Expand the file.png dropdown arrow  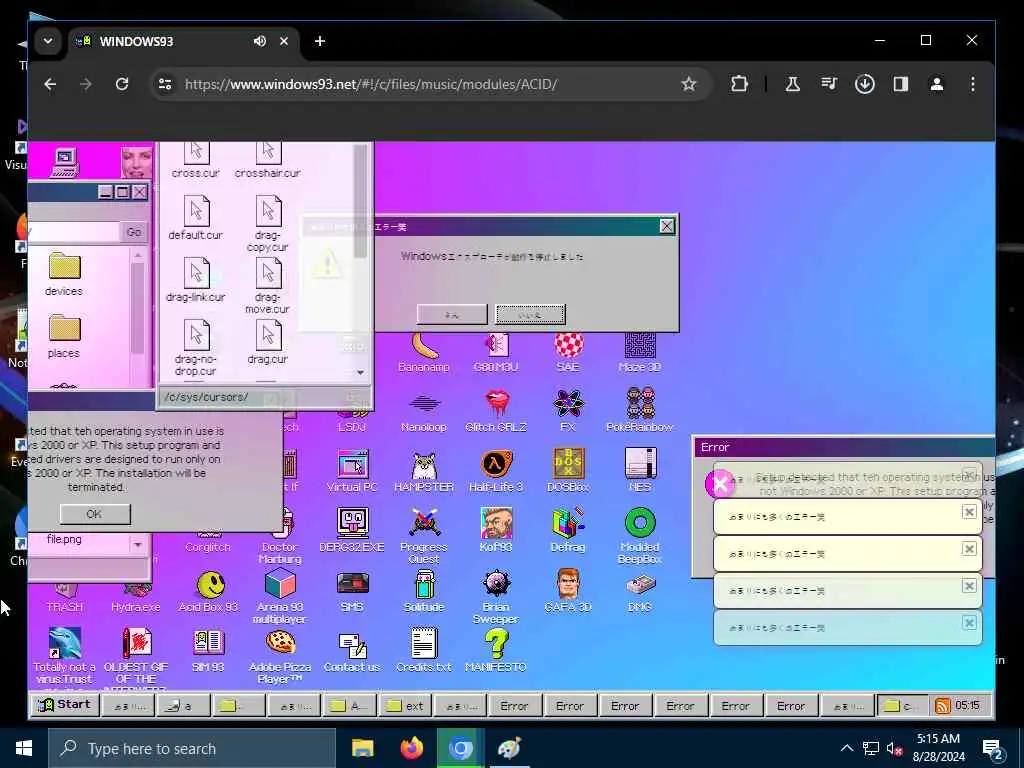click(138, 544)
